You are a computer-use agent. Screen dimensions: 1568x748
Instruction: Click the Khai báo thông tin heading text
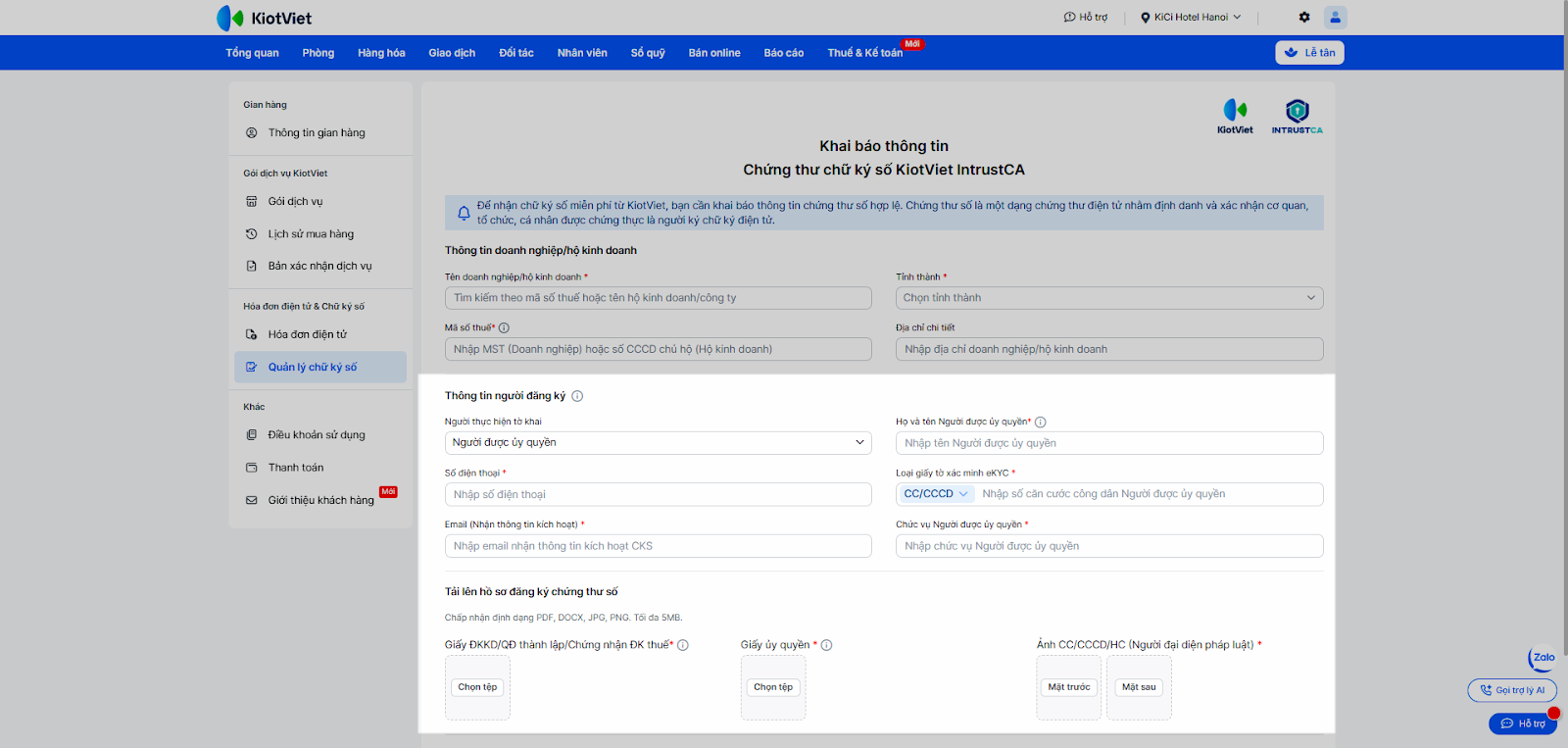884,146
